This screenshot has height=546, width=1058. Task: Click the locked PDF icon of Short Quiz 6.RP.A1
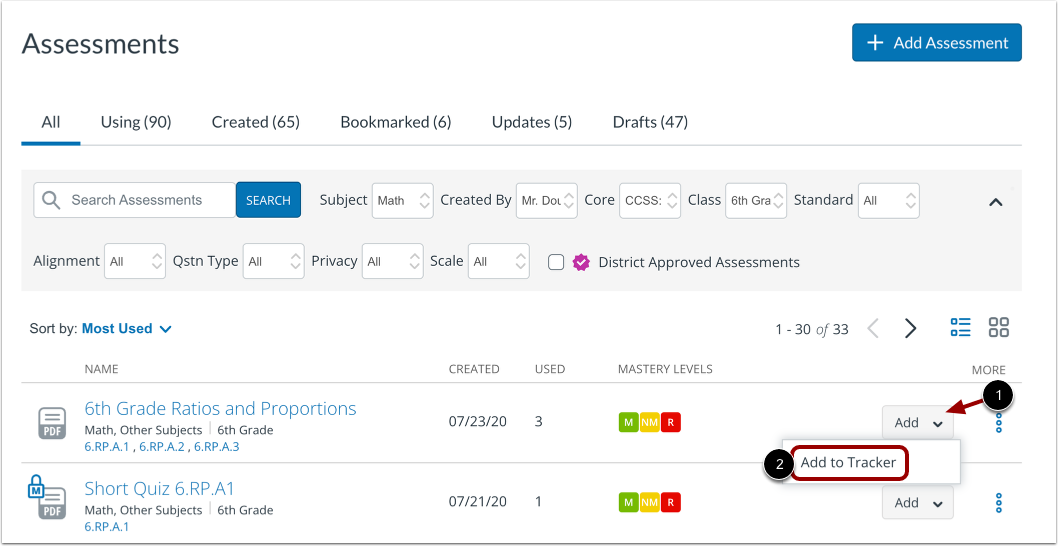point(46,498)
